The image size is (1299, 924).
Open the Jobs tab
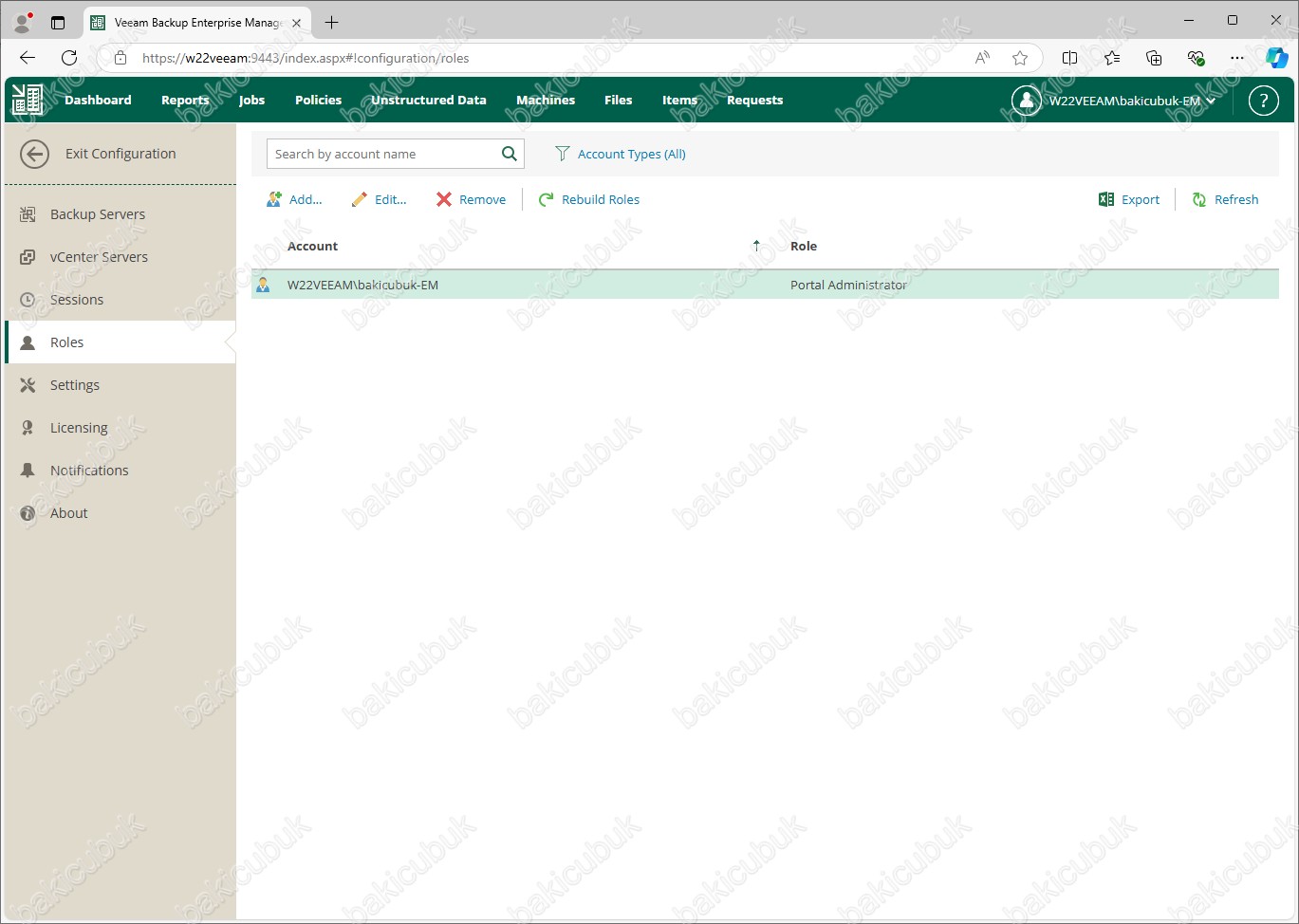(x=251, y=100)
